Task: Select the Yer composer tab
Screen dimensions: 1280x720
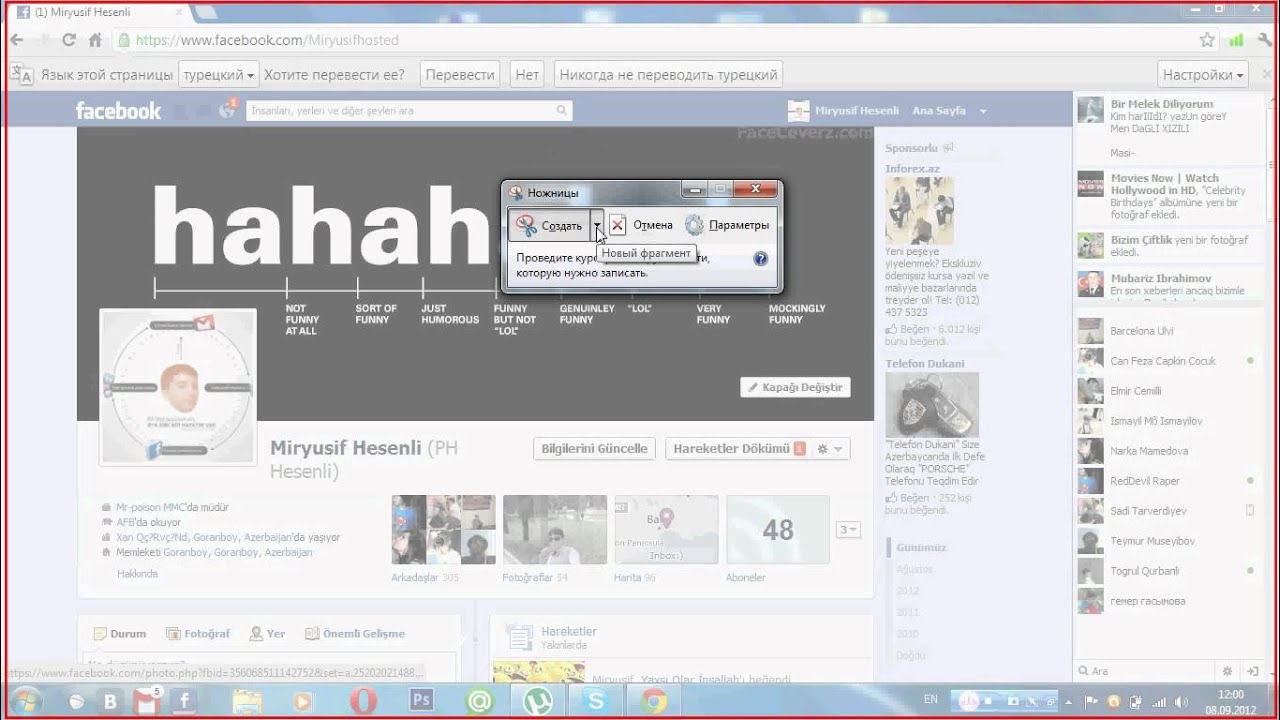Action: (x=267, y=634)
